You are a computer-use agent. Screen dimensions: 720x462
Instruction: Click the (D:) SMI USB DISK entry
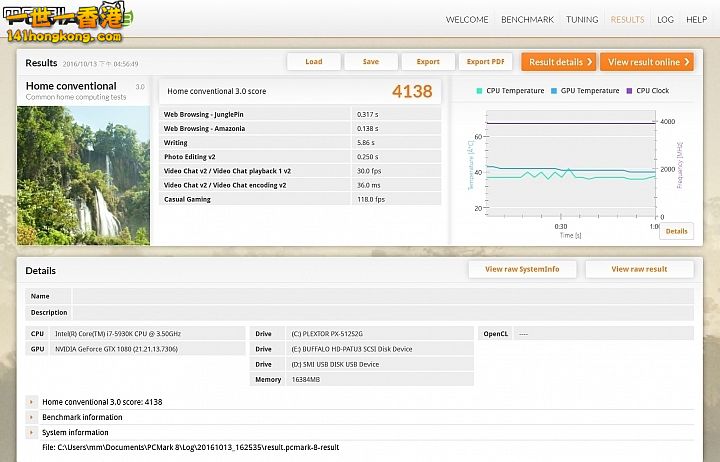click(x=335, y=364)
